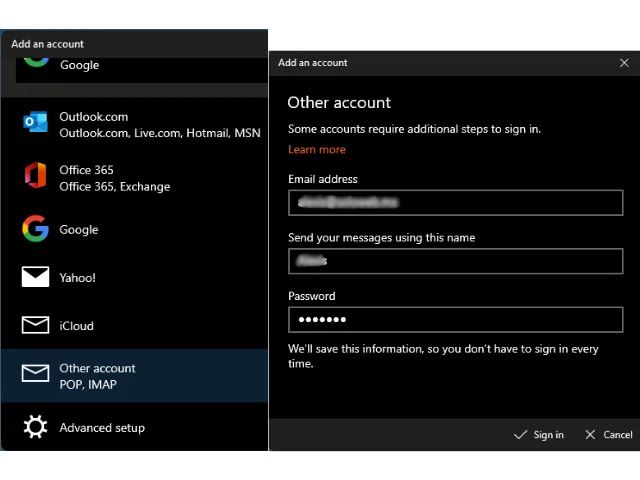Click the Cancel button text

[x=618, y=435]
